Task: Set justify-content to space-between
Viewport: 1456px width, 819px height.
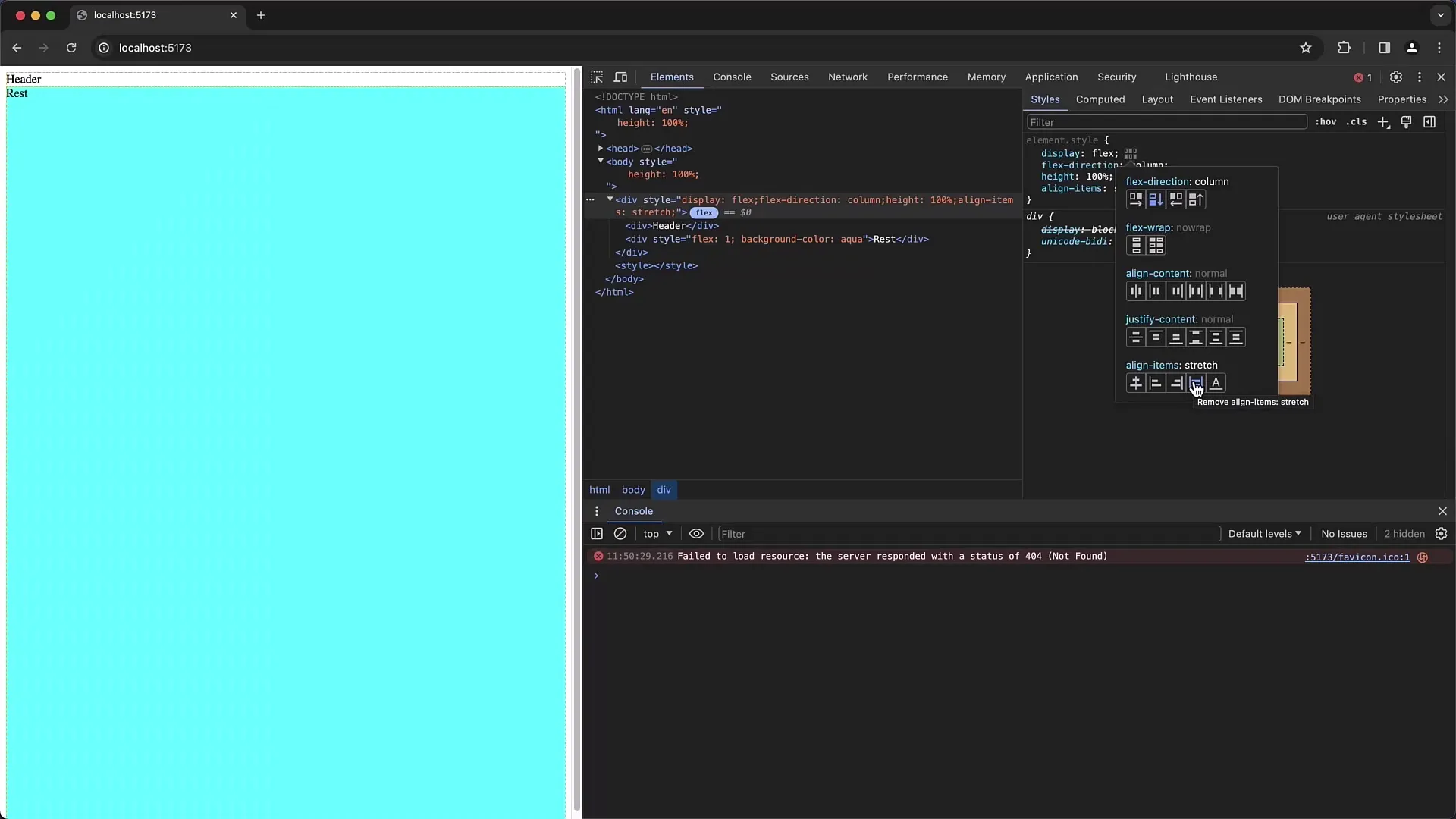Action: tap(1196, 337)
